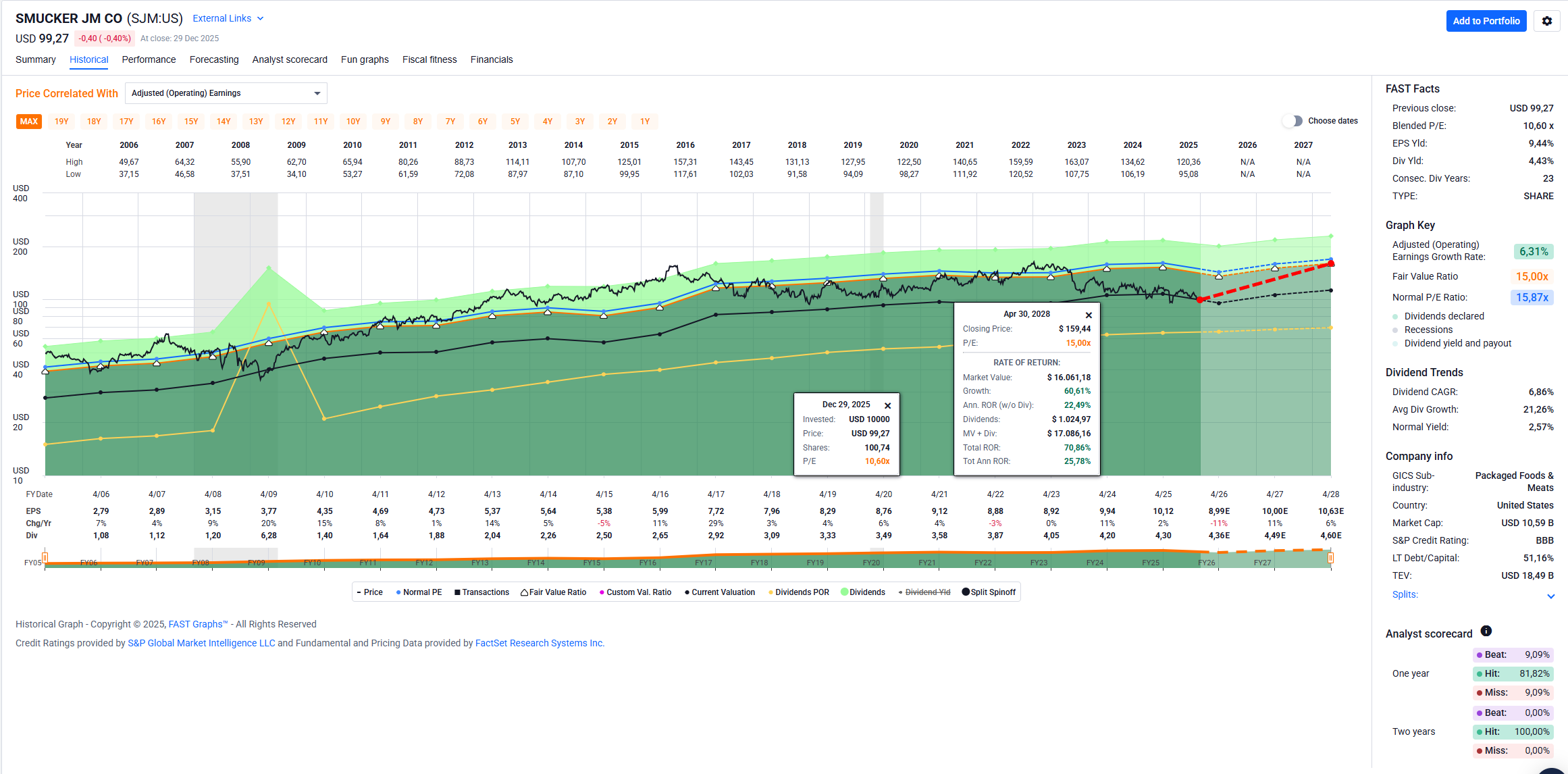Switch to the Forecasting tab

[214, 59]
